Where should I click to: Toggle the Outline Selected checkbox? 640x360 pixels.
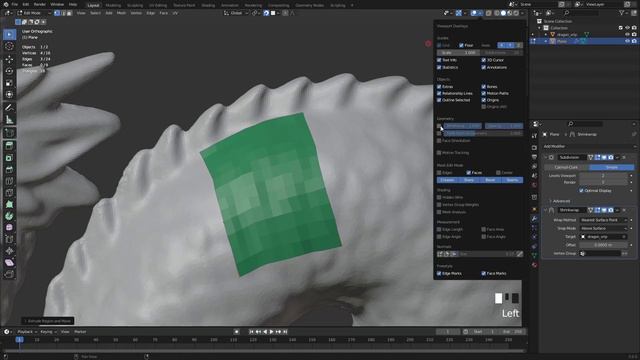point(439,100)
